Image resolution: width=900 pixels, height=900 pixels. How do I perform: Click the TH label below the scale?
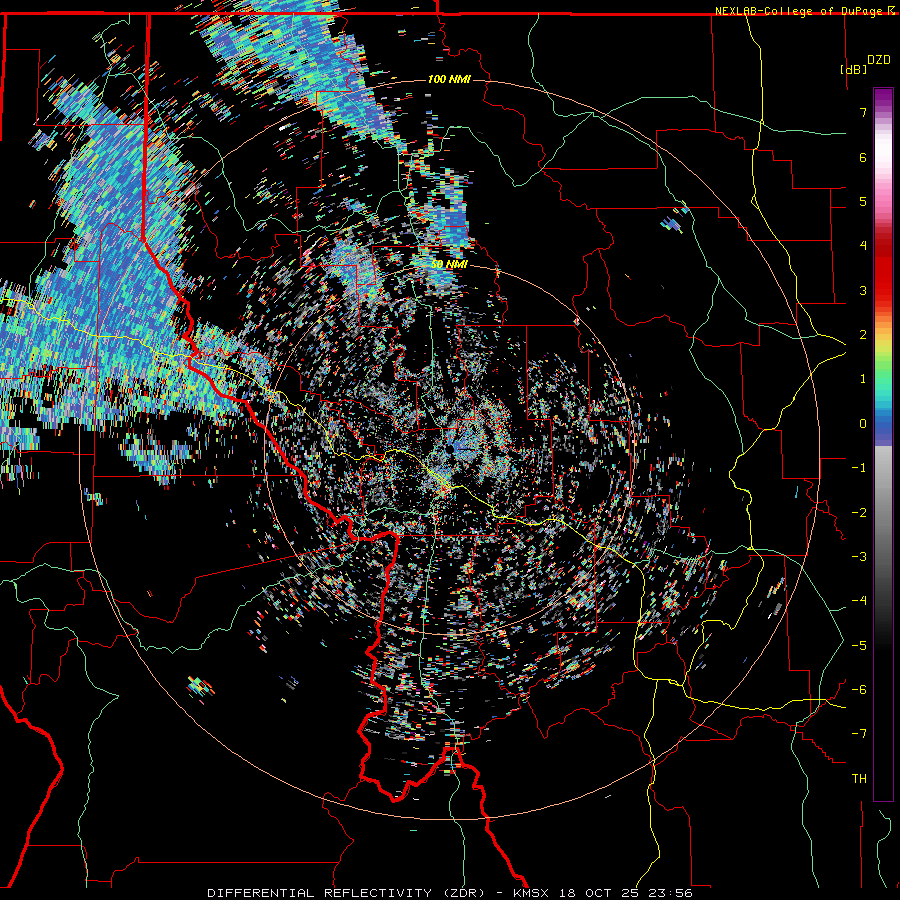click(859, 778)
